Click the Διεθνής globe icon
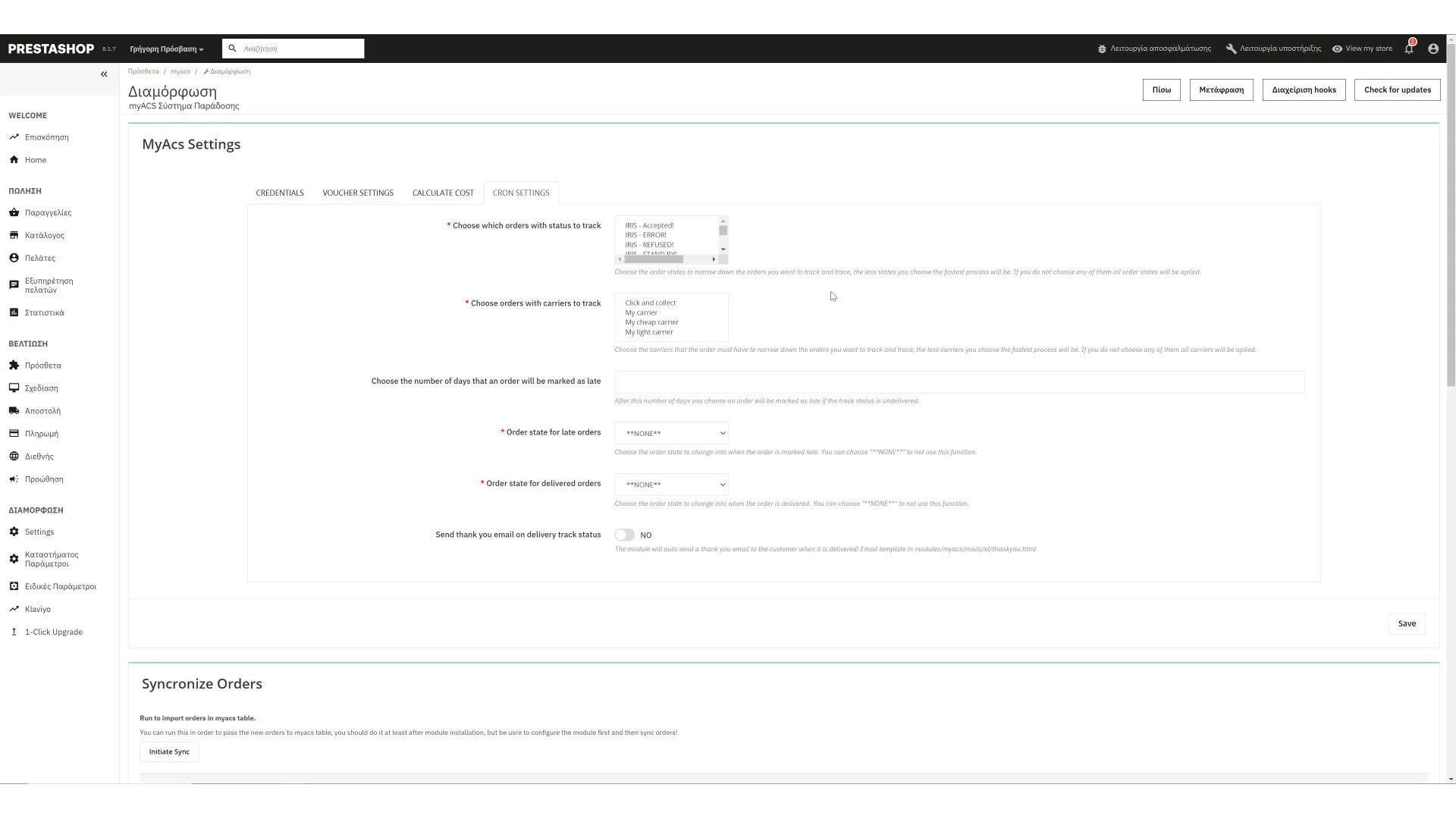The width and height of the screenshot is (1456, 819). (x=14, y=457)
